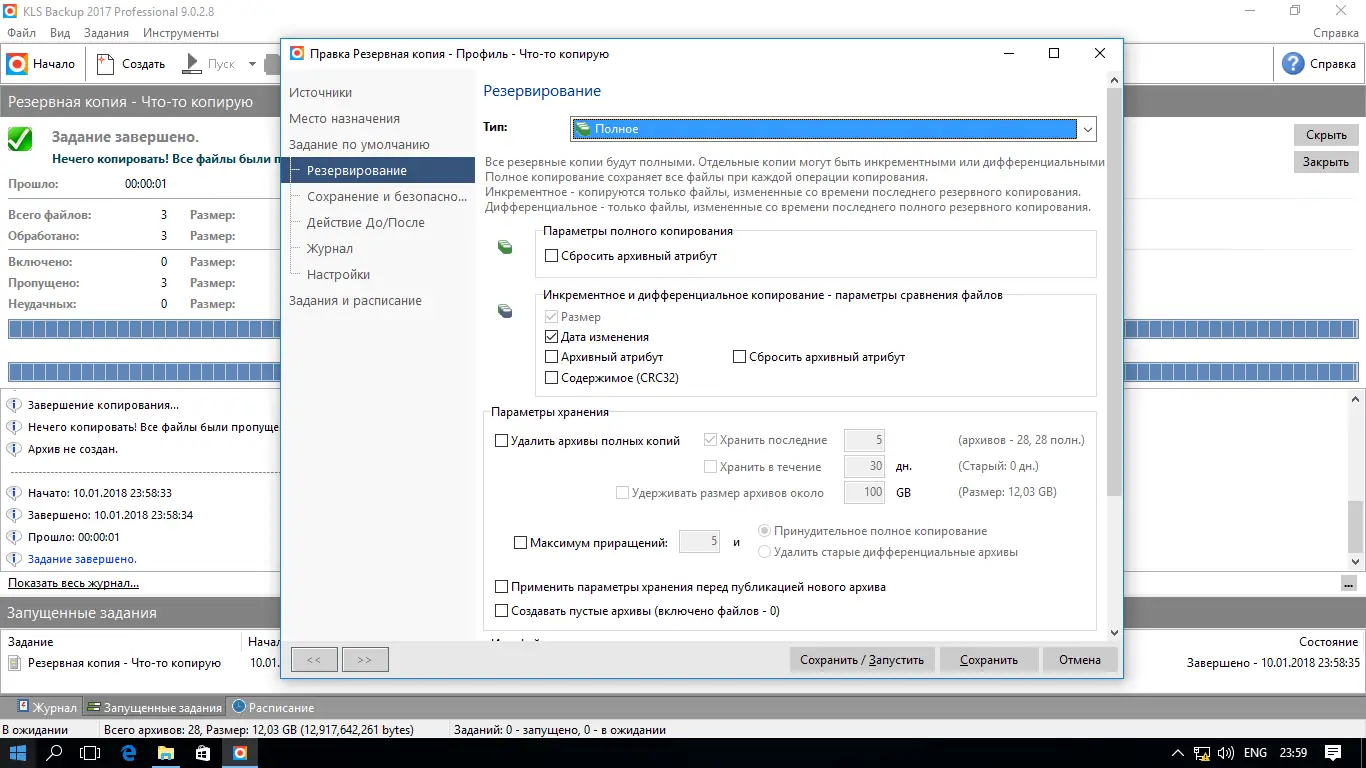Click task icon of Резервная копия row
The height and width of the screenshot is (768, 1366).
(15, 663)
